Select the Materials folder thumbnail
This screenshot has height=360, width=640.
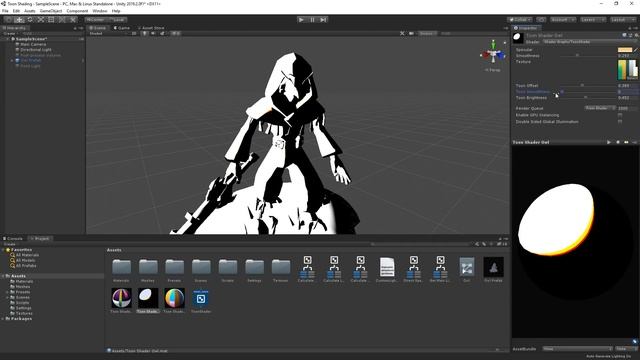tap(122, 267)
